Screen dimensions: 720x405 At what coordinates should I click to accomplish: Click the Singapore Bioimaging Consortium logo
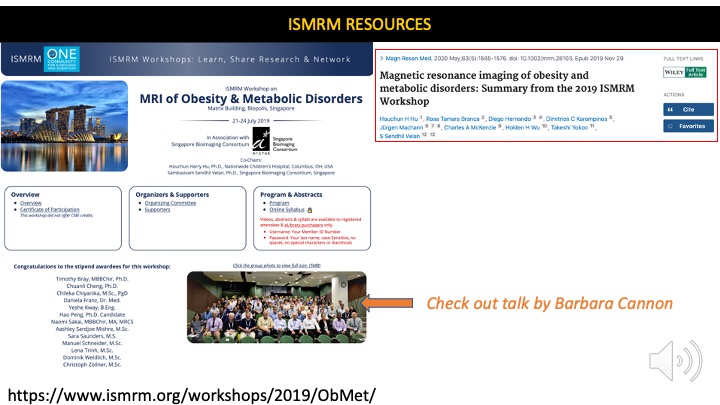[x=262, y=138]
